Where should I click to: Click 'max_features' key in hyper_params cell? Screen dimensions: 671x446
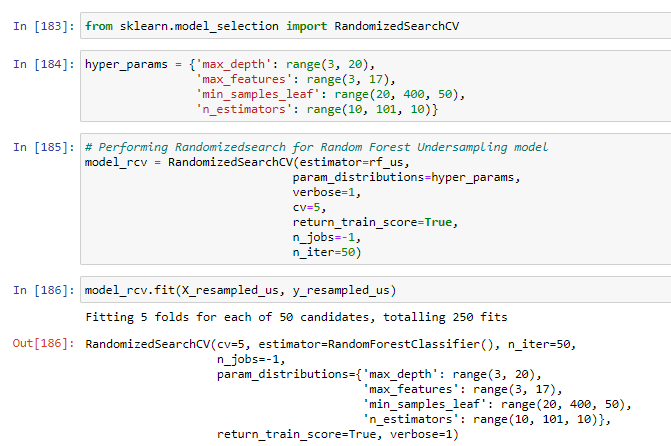point(243,79)
